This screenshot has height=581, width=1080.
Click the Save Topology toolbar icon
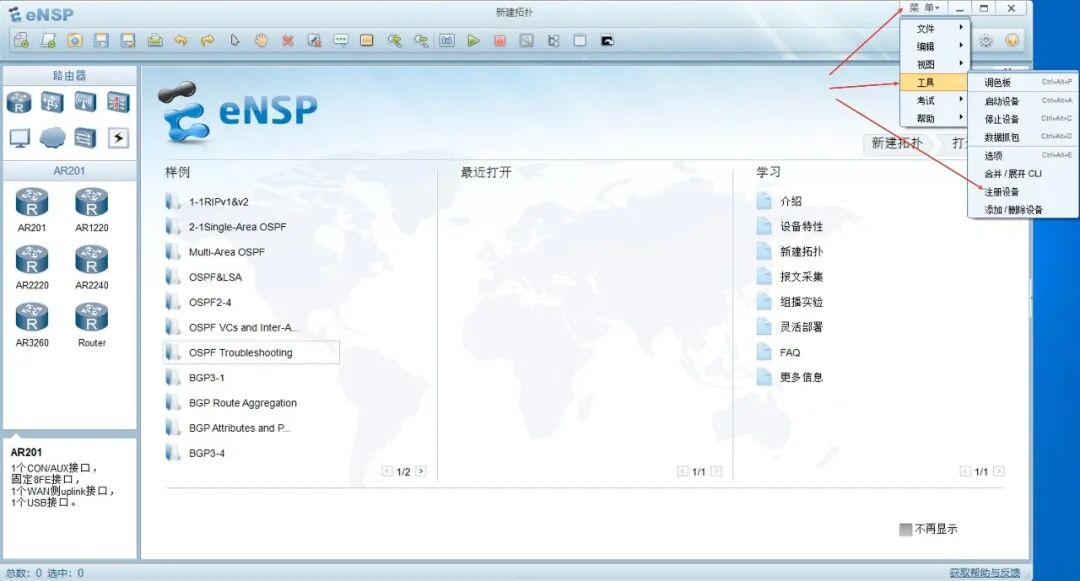click(101, 41)
